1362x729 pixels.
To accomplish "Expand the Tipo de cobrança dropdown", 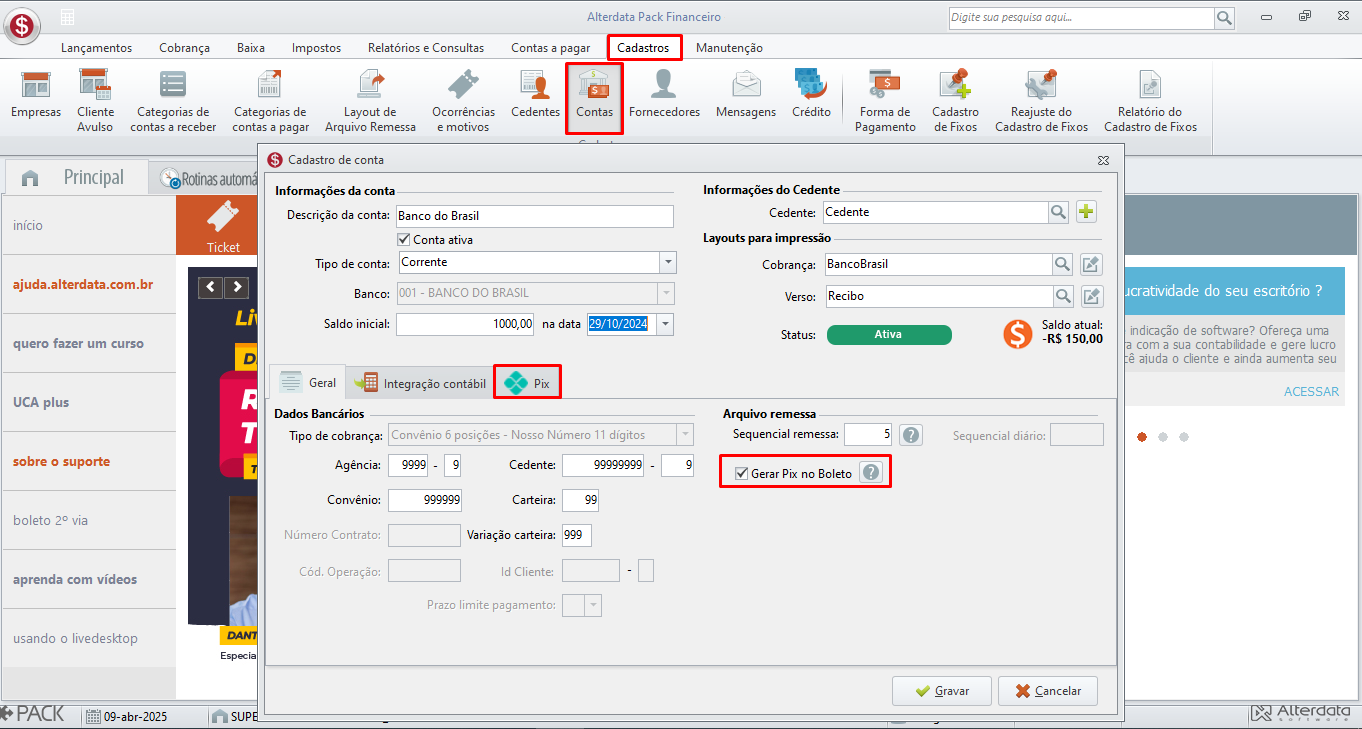I will point(685,435).
